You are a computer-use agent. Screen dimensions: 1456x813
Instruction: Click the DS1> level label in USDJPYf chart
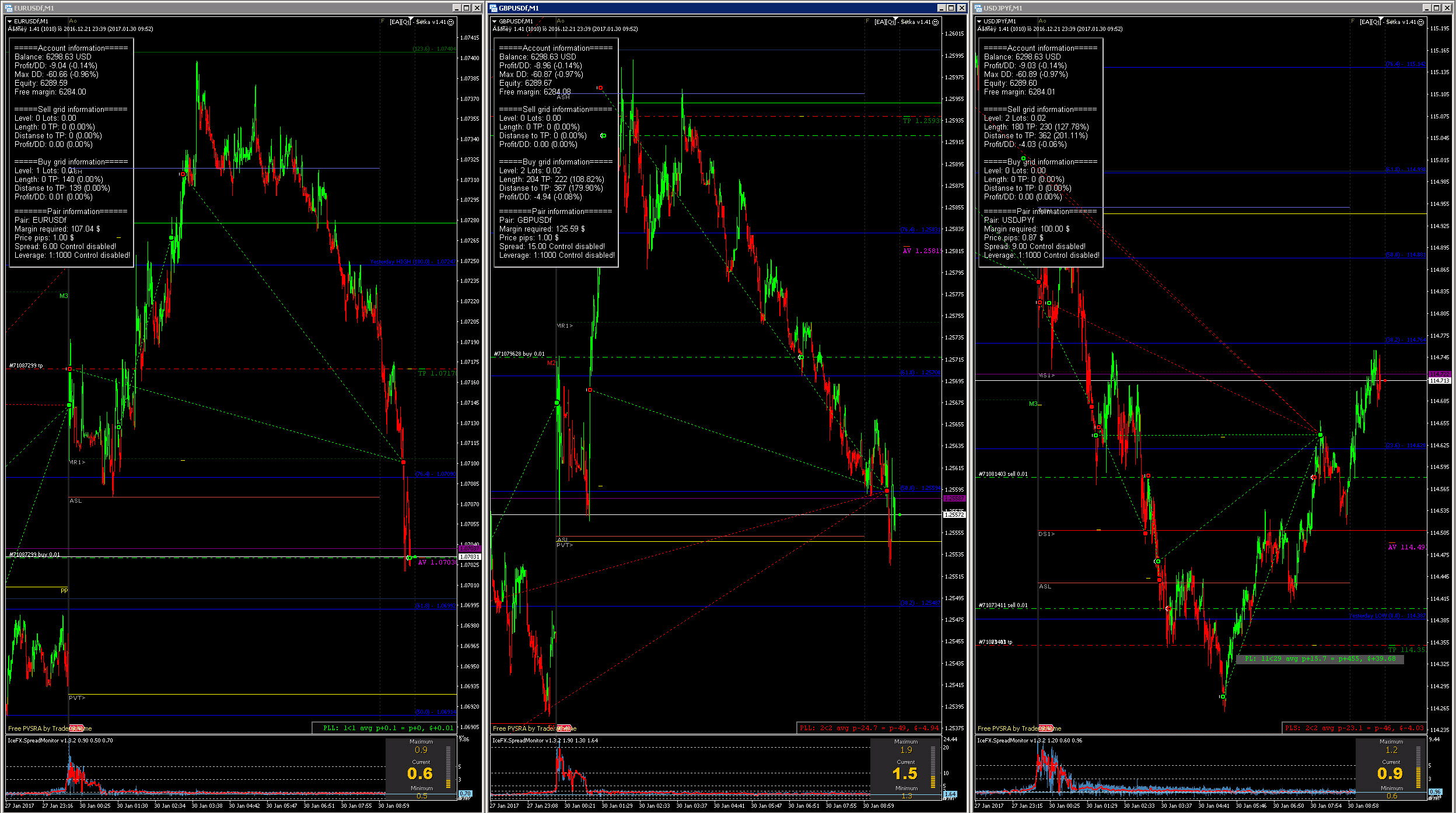(x=1046, y=534)
